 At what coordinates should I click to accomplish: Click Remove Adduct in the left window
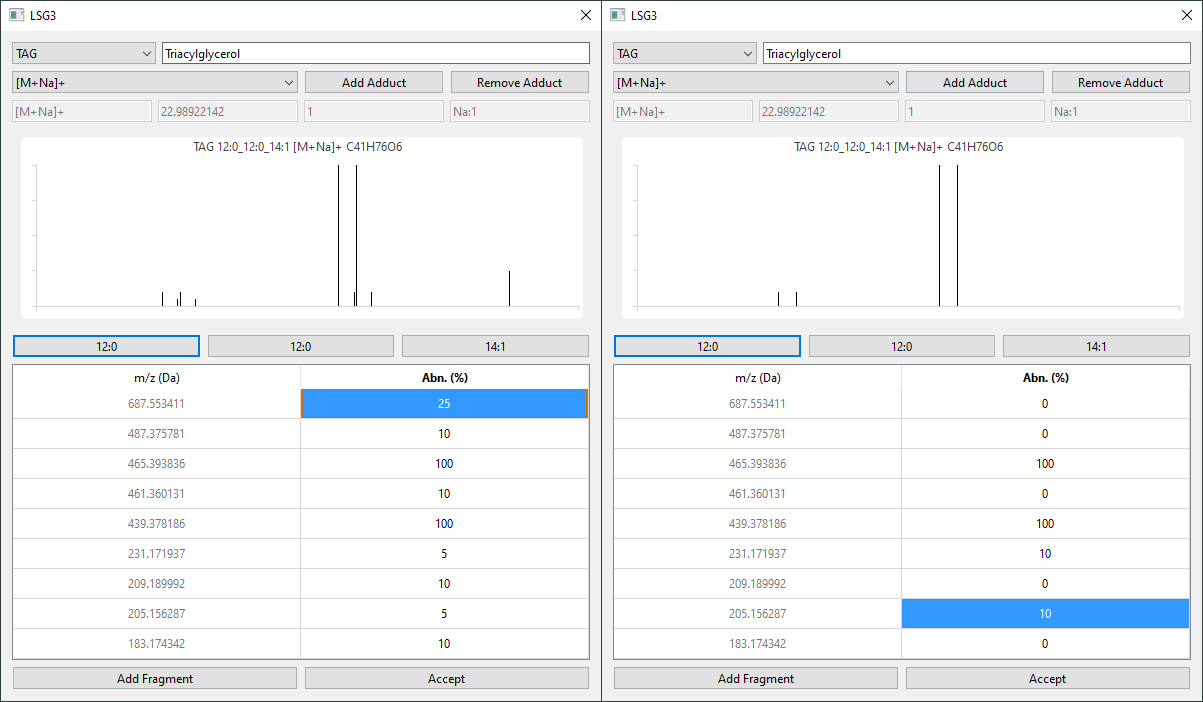pyautogui.click(x=520, y=82)
